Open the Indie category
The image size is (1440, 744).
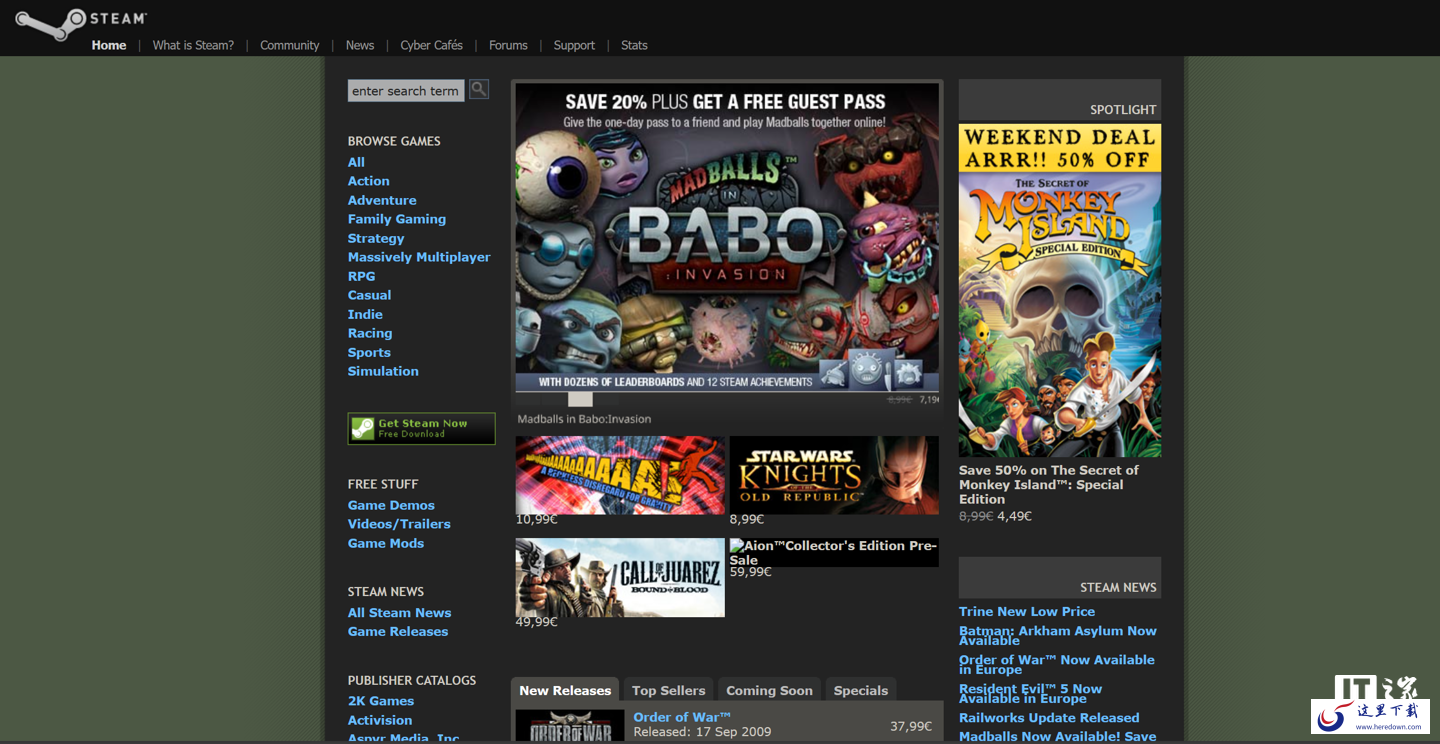[x=365, y=314]
